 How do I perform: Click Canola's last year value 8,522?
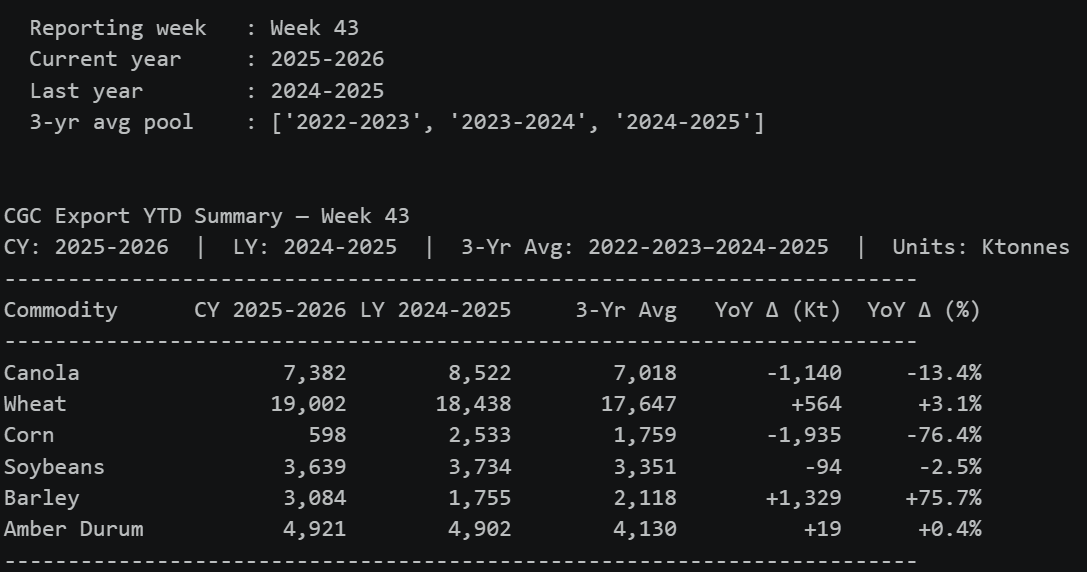(480, 373)
